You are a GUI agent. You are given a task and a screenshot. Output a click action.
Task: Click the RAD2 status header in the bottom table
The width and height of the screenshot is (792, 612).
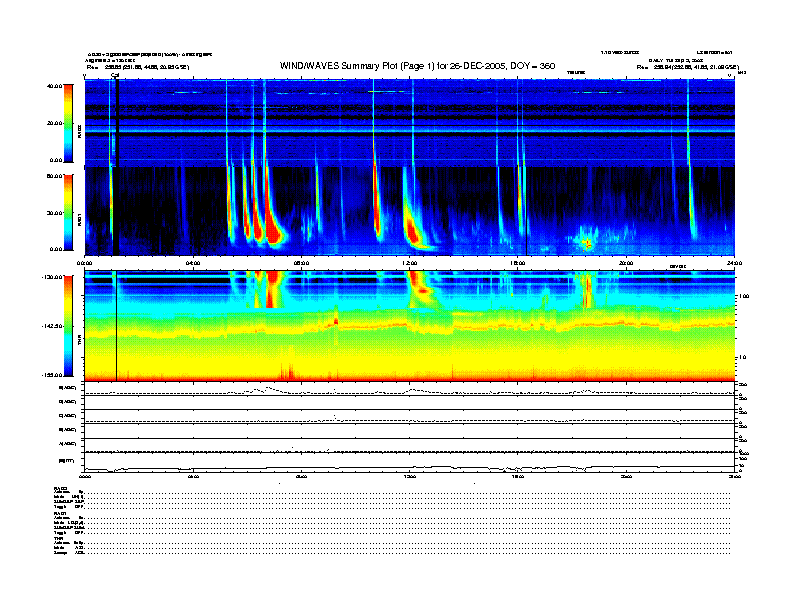(x=60, y=488)
